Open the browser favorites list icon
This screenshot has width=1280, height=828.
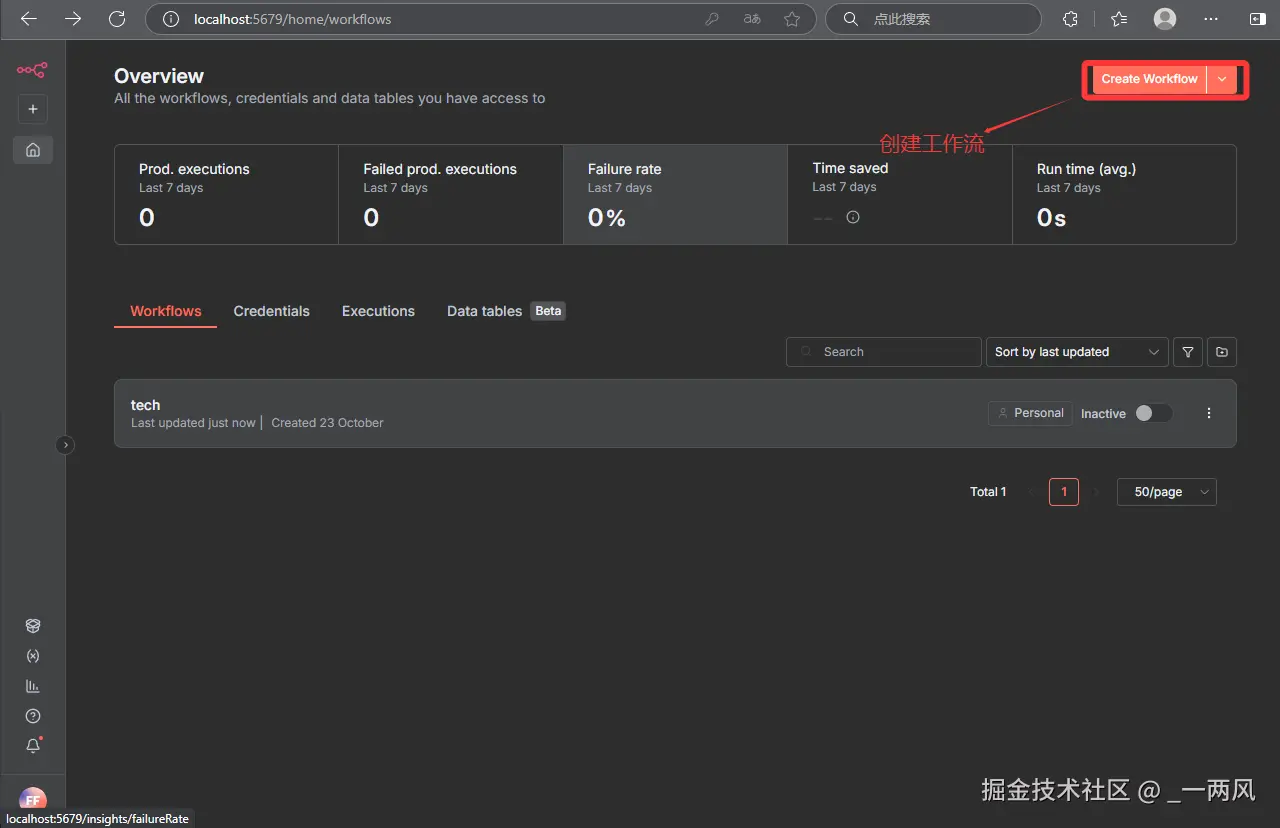[1119, 19]
